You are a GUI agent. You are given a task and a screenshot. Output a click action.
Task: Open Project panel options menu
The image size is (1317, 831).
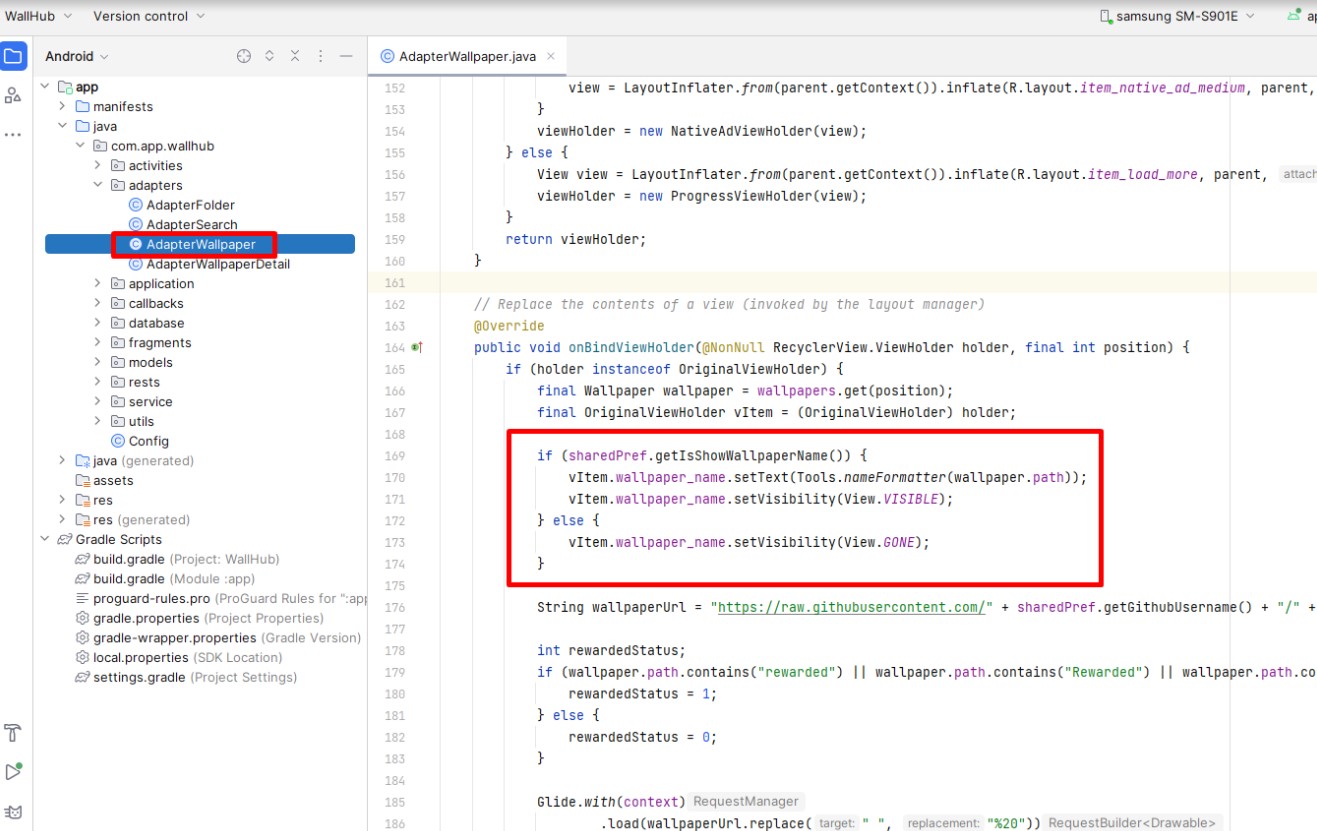pyautogui.click(x=320, y=56)
